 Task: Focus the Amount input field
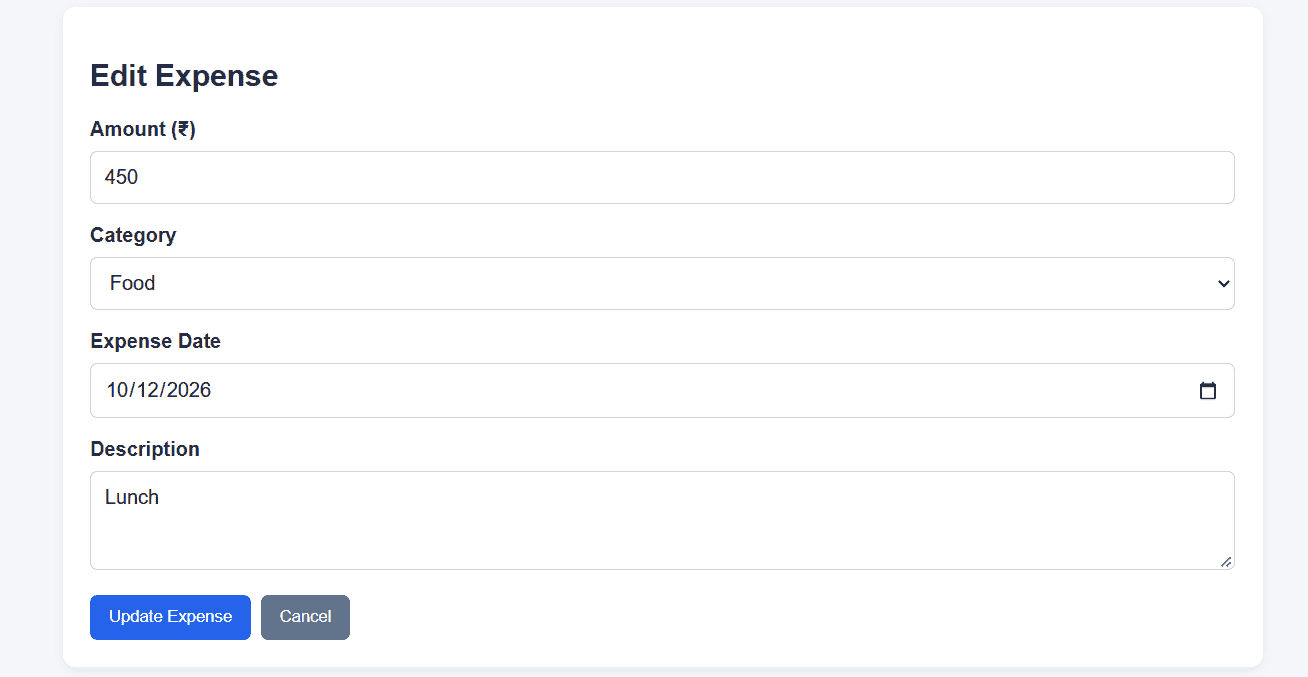(x=662, y=178)
